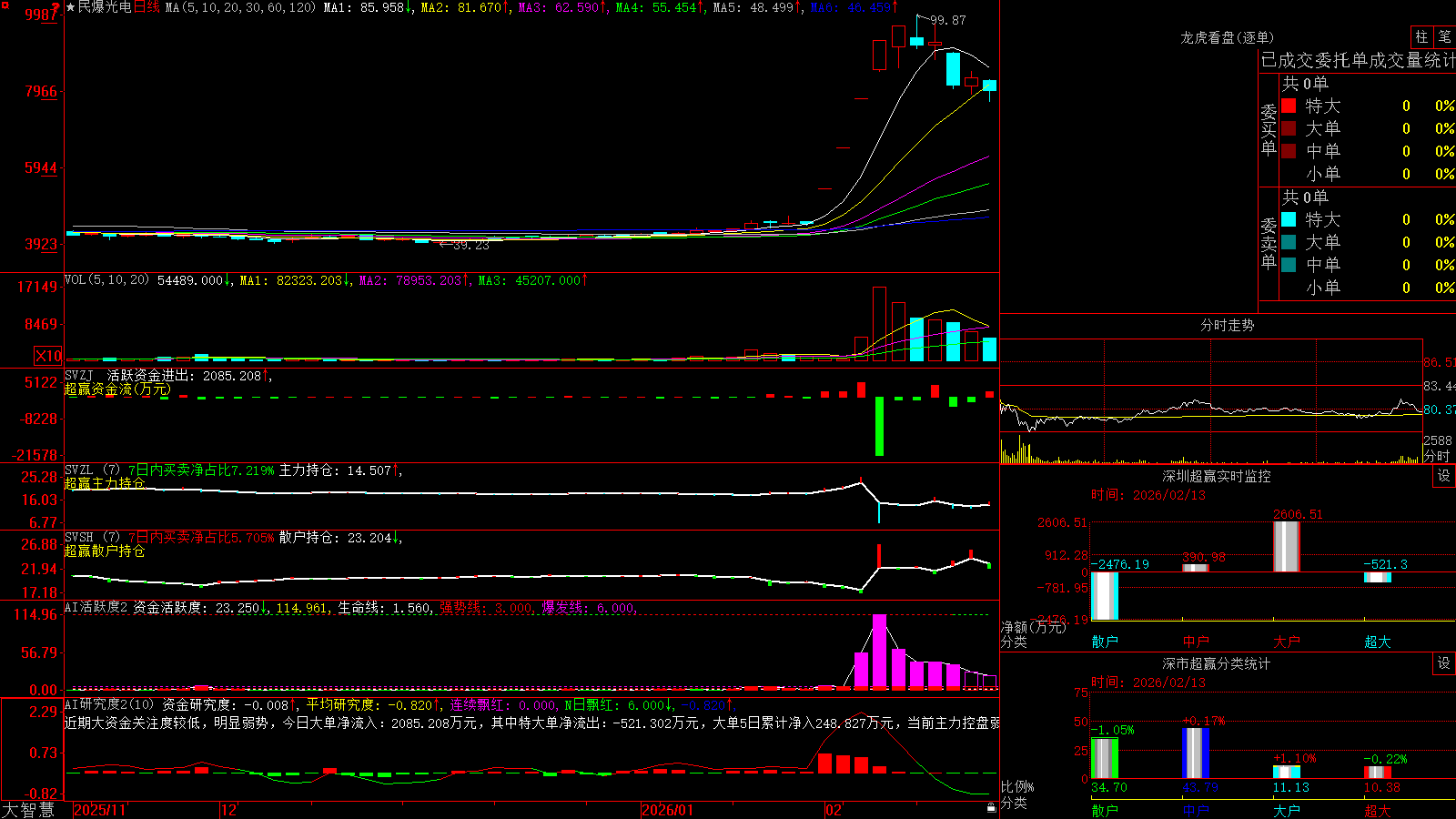Click the large green SVZJ outflow bar
The height and width of the screenshot is (819, 1456).
tap(879, 426)
